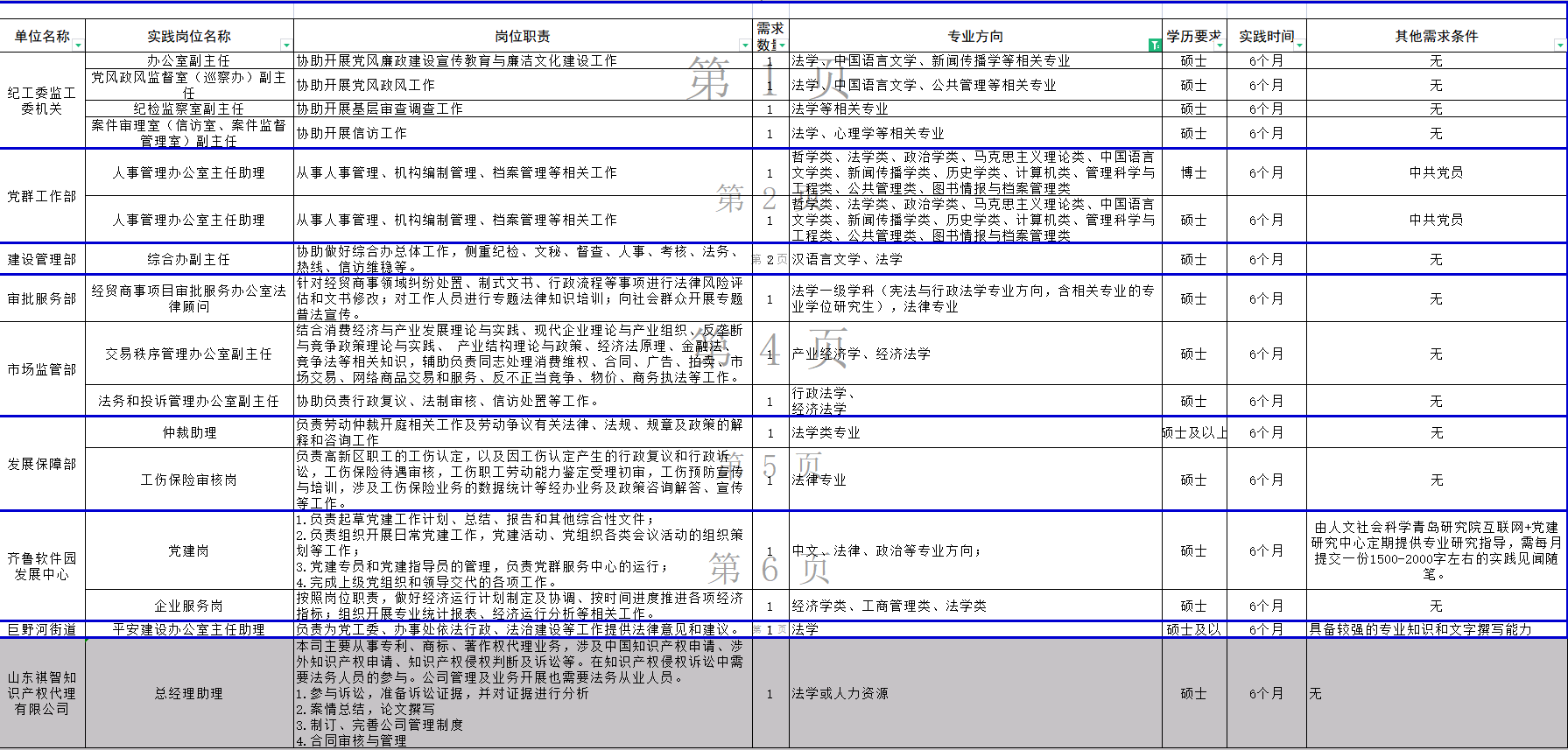Open the 实践岗位名称 column filter dropdown
Viewport: 1568px width, 750px height.
click(x=286, y=46)
